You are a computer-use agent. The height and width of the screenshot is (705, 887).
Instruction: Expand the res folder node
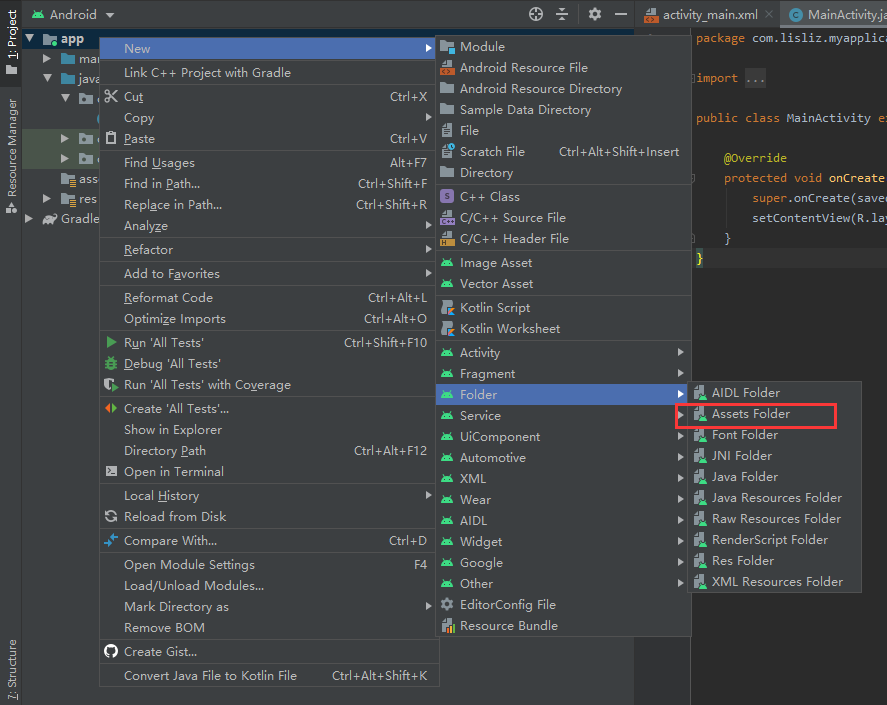click(47, 199)
